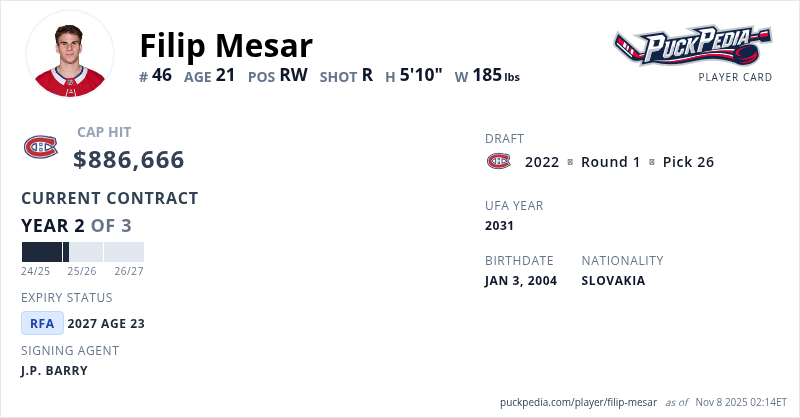Screen dimensions: 800x418
Task: Click signing agent J.P. Barry
Action: pyautogui.click(x=54, y=370)
